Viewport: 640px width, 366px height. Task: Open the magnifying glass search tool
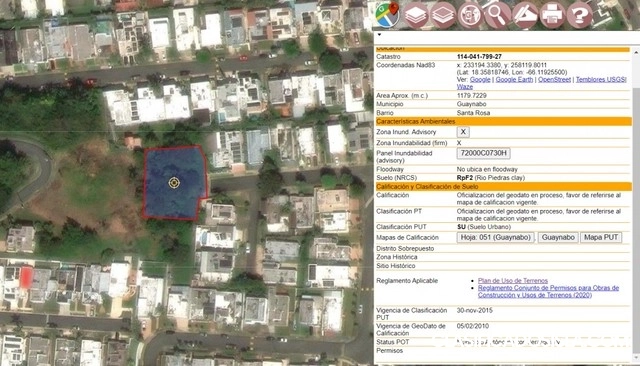point(498,15)
